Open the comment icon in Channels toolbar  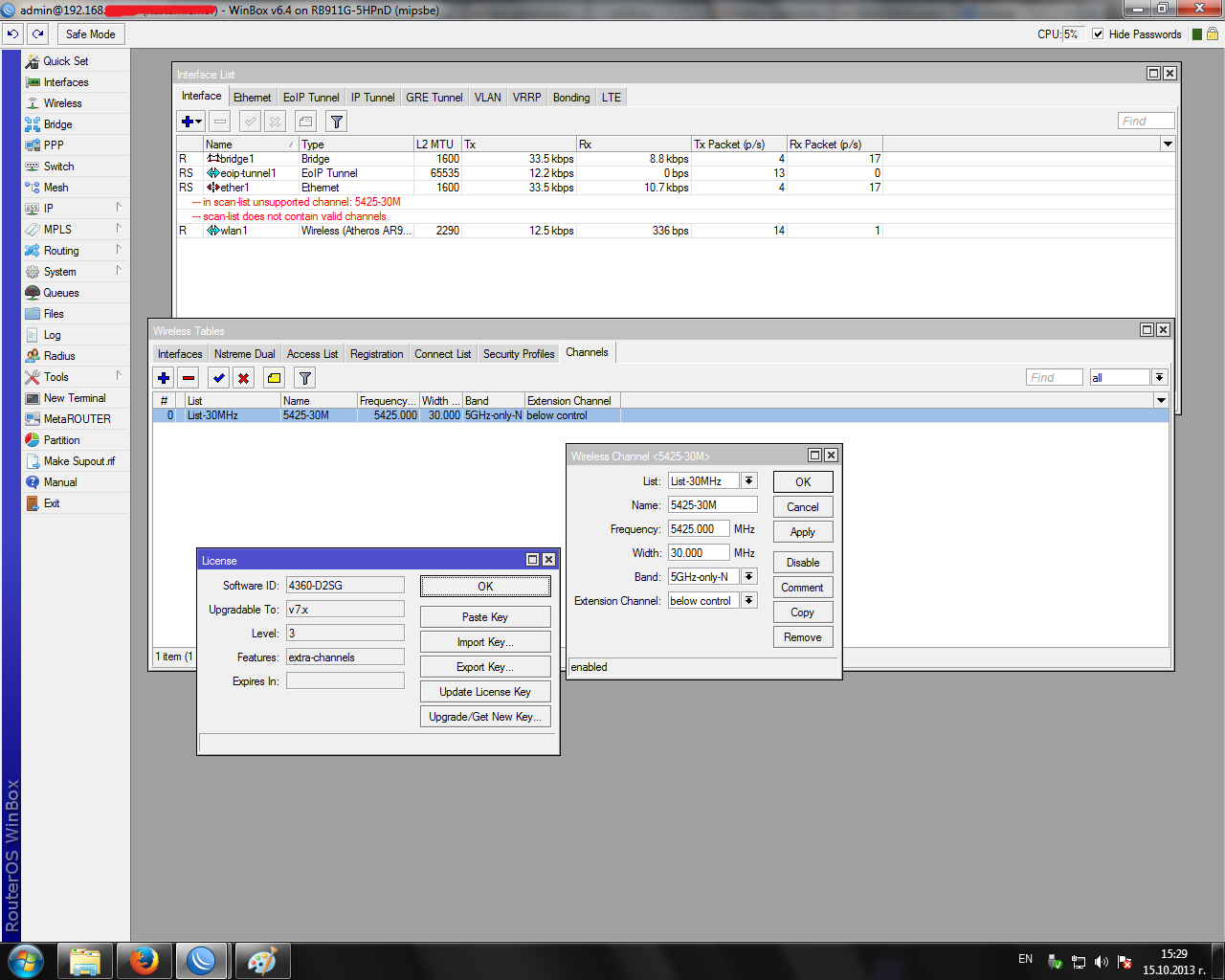[274, 377]
